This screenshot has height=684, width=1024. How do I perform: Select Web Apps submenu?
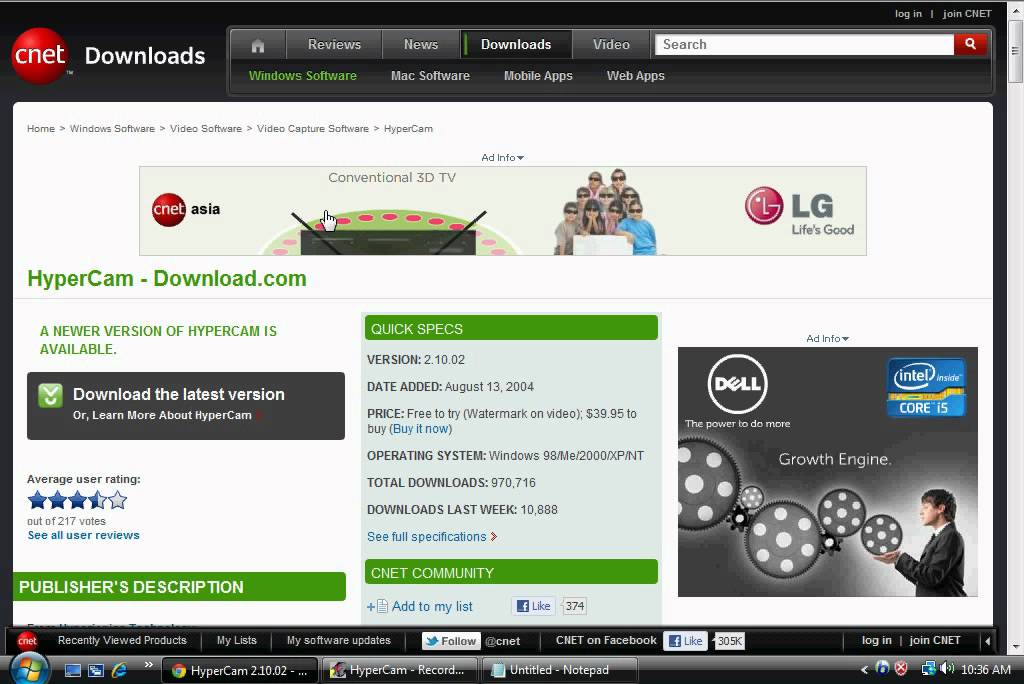coord(635,76)
